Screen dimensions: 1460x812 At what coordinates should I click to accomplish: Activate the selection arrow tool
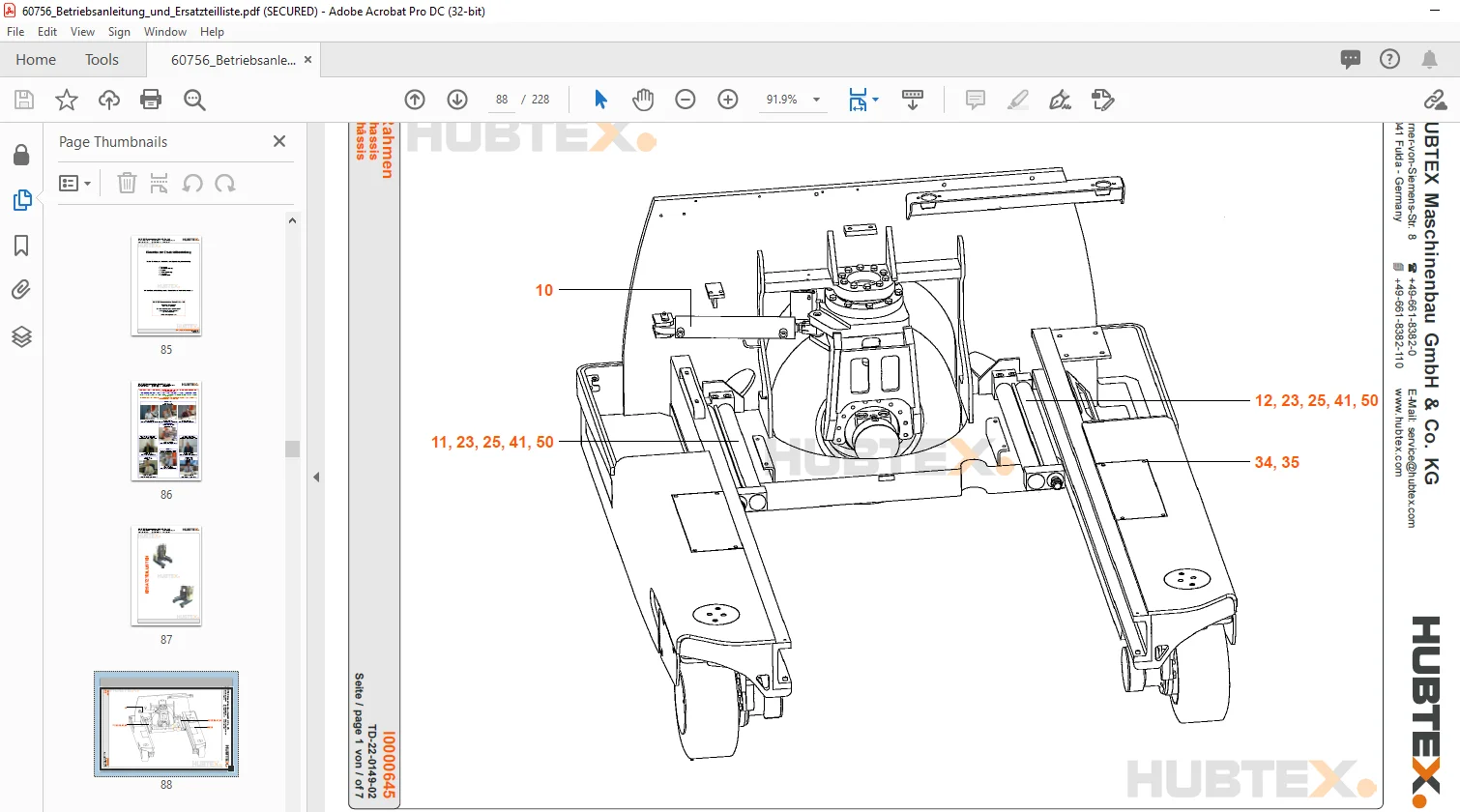(x=600, y=100)
